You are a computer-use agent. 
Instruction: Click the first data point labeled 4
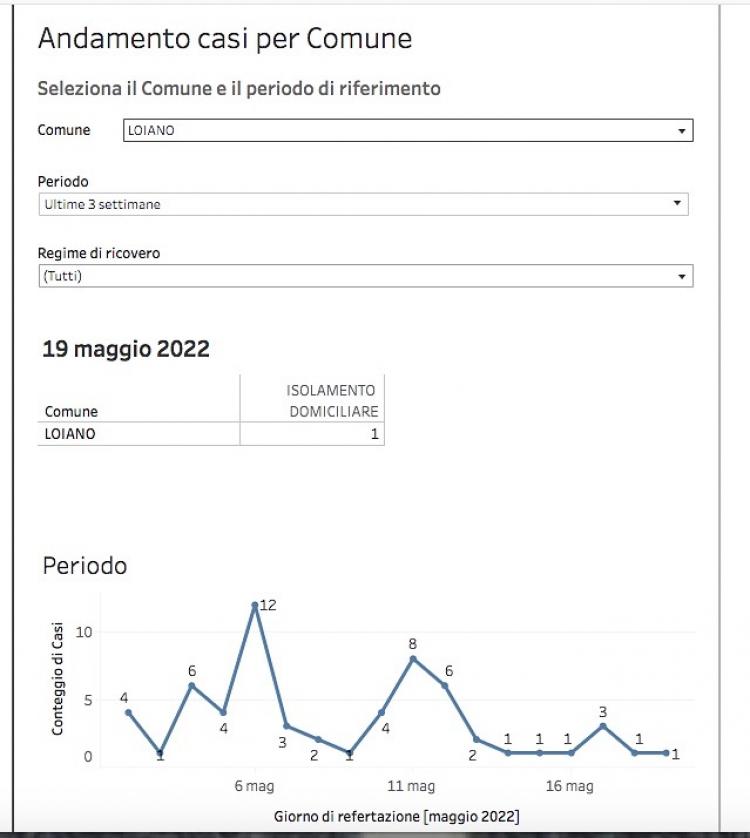[128, 712]
